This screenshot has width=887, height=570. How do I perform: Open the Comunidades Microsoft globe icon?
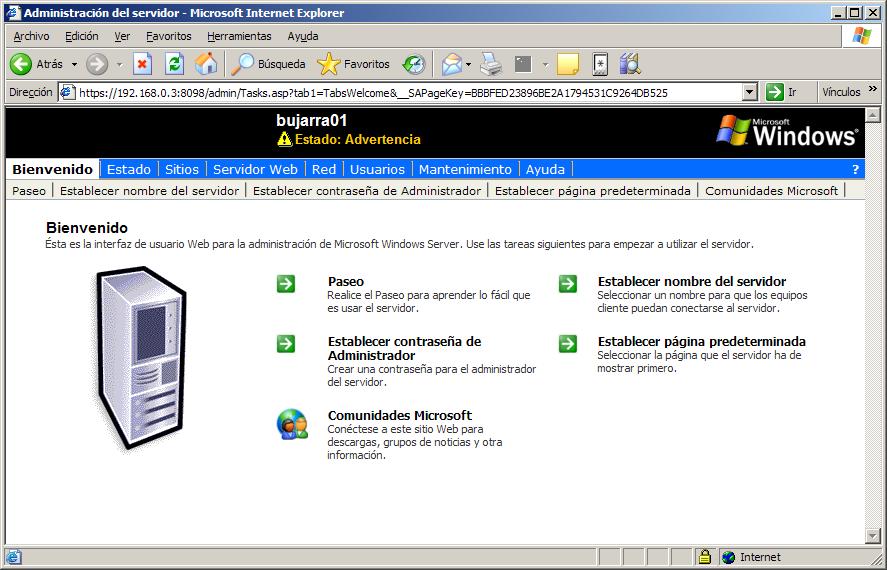click(x=292, y=424)
